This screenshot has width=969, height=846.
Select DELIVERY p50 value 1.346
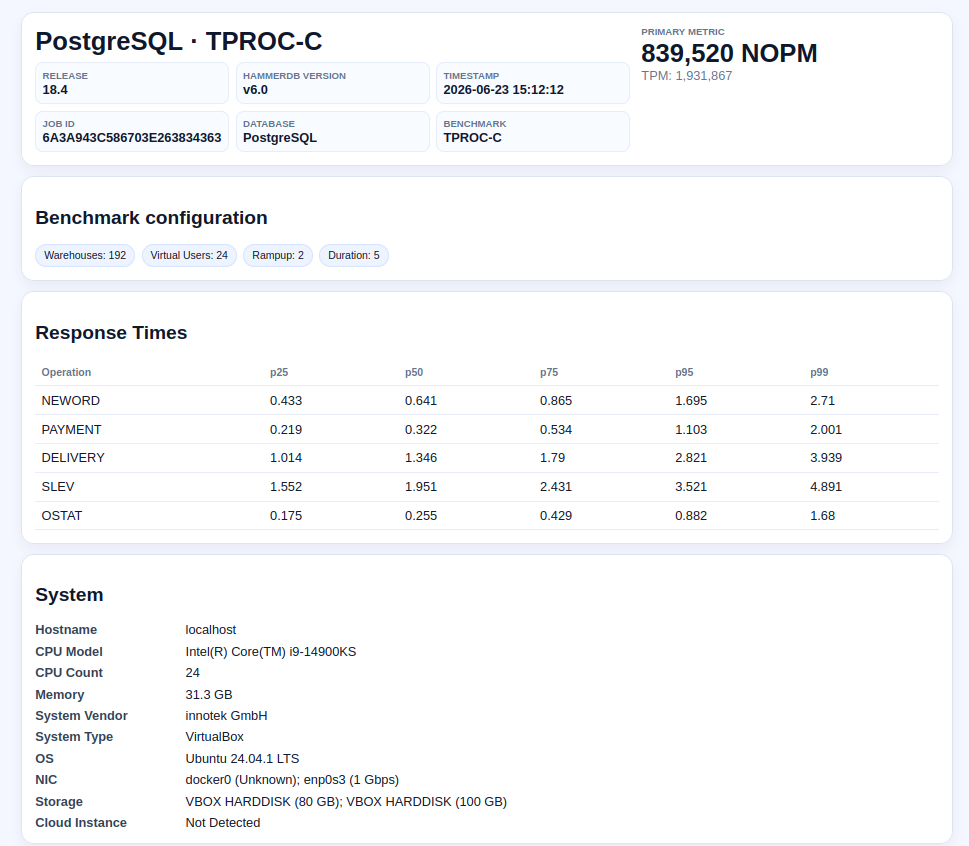421,457
